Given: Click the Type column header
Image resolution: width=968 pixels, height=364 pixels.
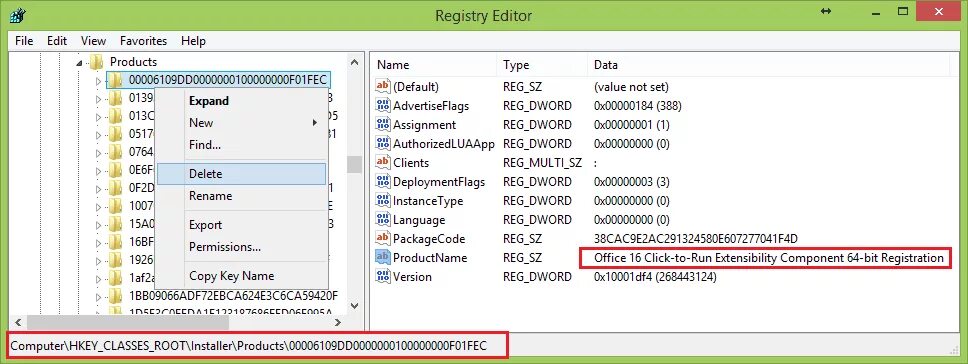Looking at the screenshot, I should [x=542, y=65].
